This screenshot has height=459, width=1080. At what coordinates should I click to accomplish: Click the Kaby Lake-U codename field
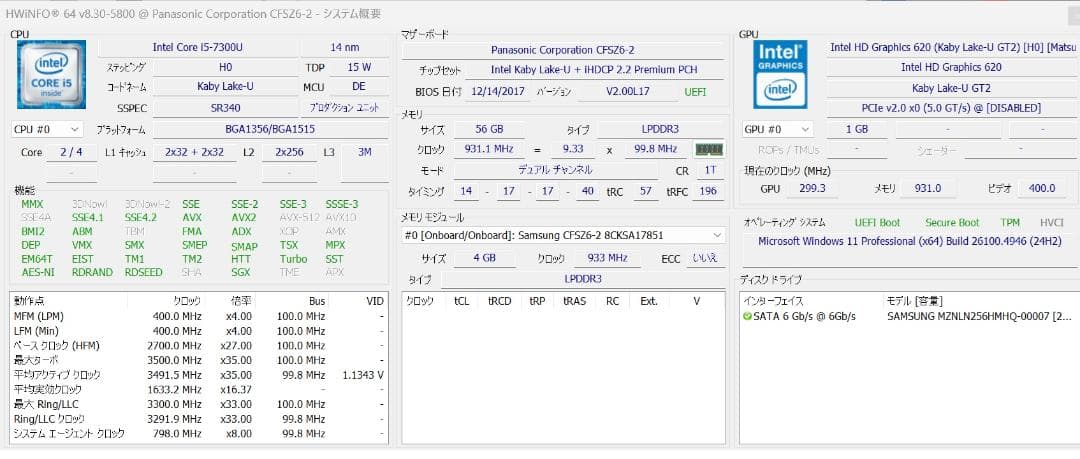click(x=225, y=87)
